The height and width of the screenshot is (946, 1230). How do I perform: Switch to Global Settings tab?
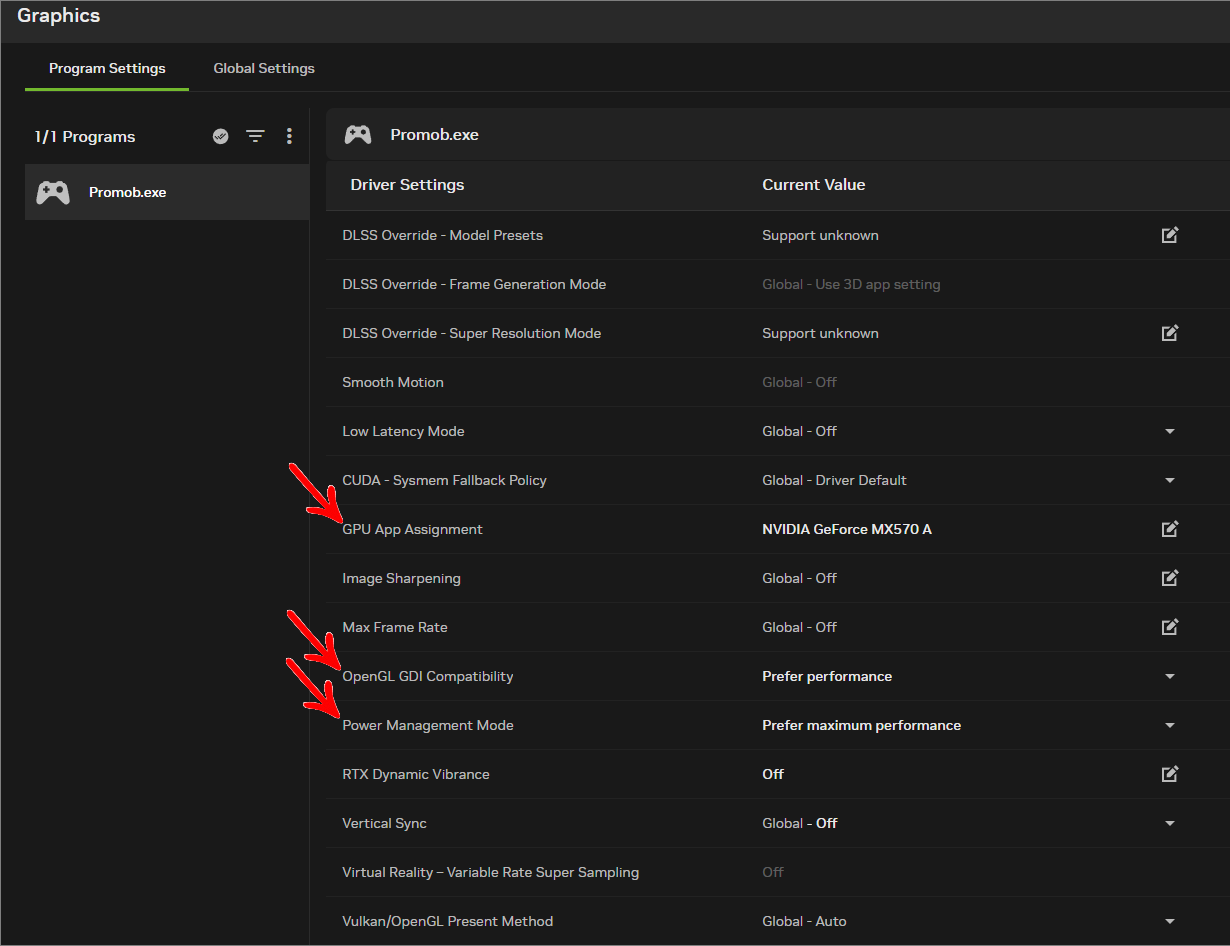[x=264, y=68]
